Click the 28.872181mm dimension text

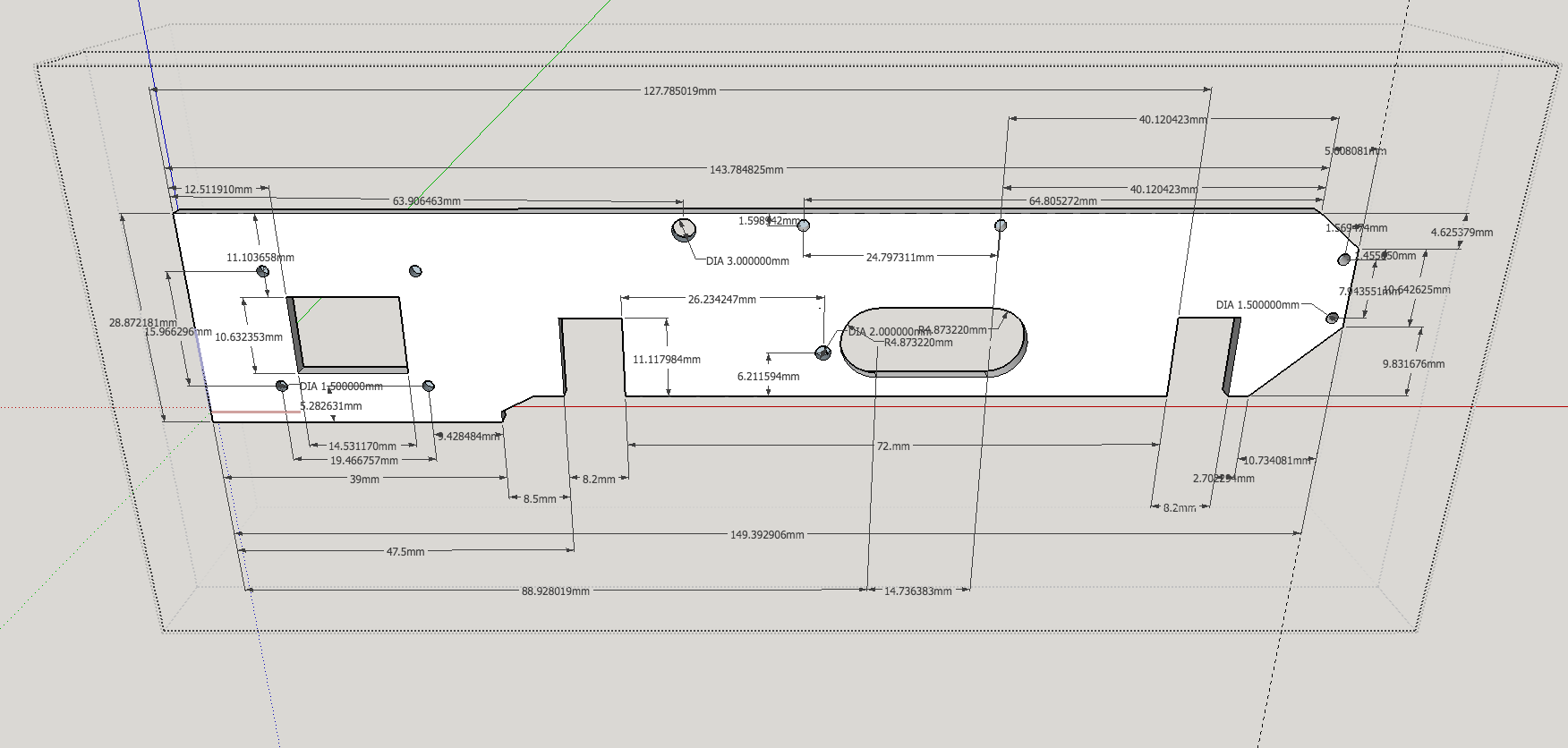pos(143,323)
